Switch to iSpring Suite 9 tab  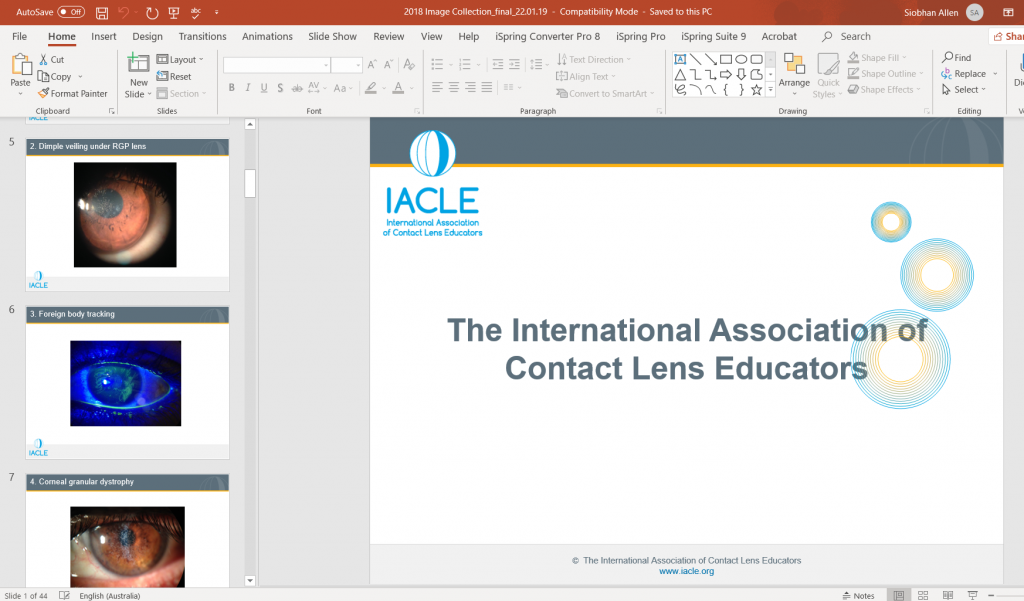pos(713,37)
